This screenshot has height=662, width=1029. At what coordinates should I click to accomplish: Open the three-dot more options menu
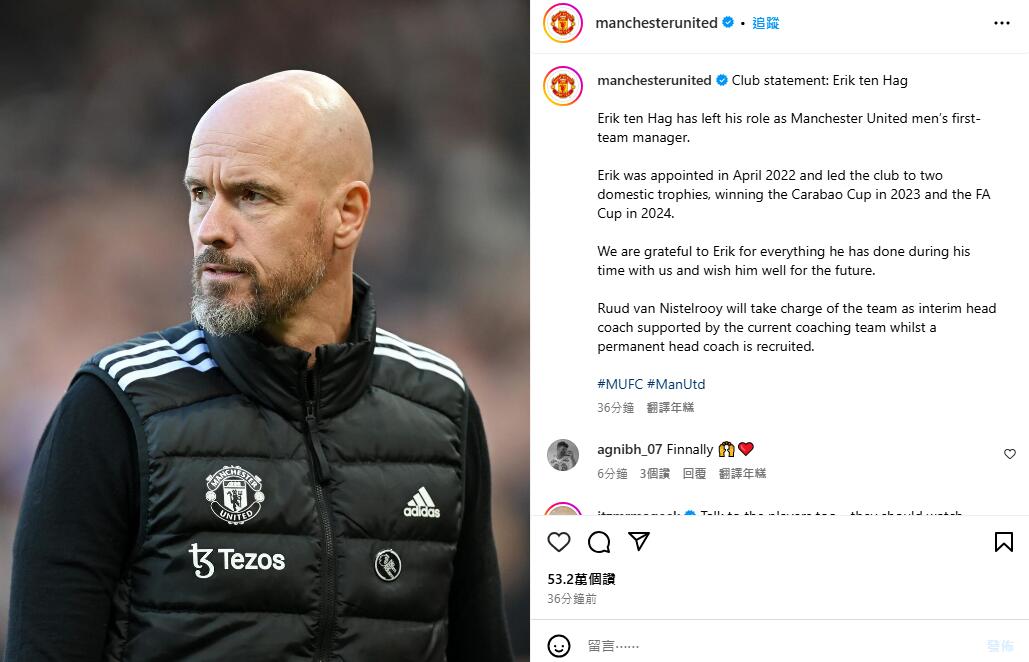pos(1001,23)
